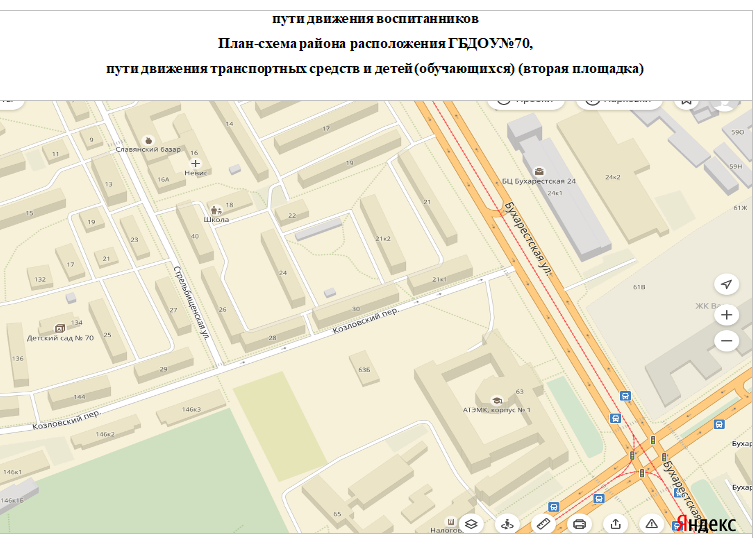Click the Налоговая place icon
753x538 pixels.
450,522
